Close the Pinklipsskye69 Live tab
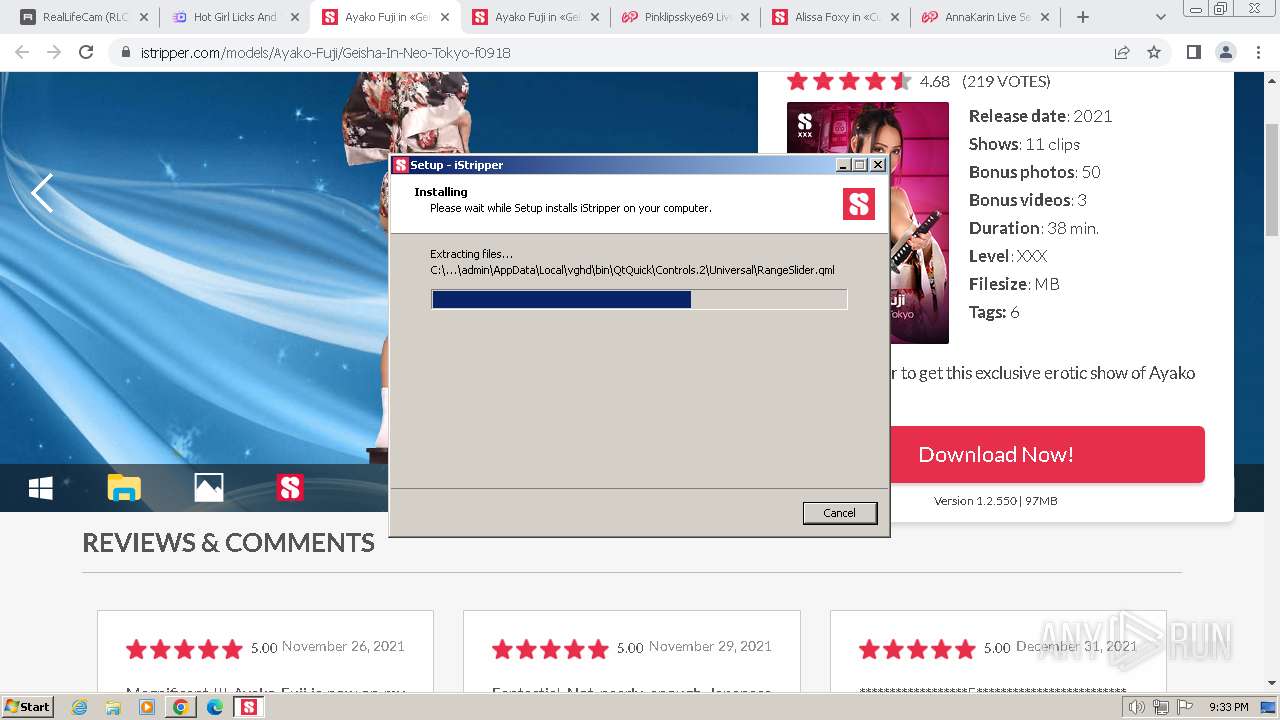Screen dimensions: 1280x720 [744, 17]
